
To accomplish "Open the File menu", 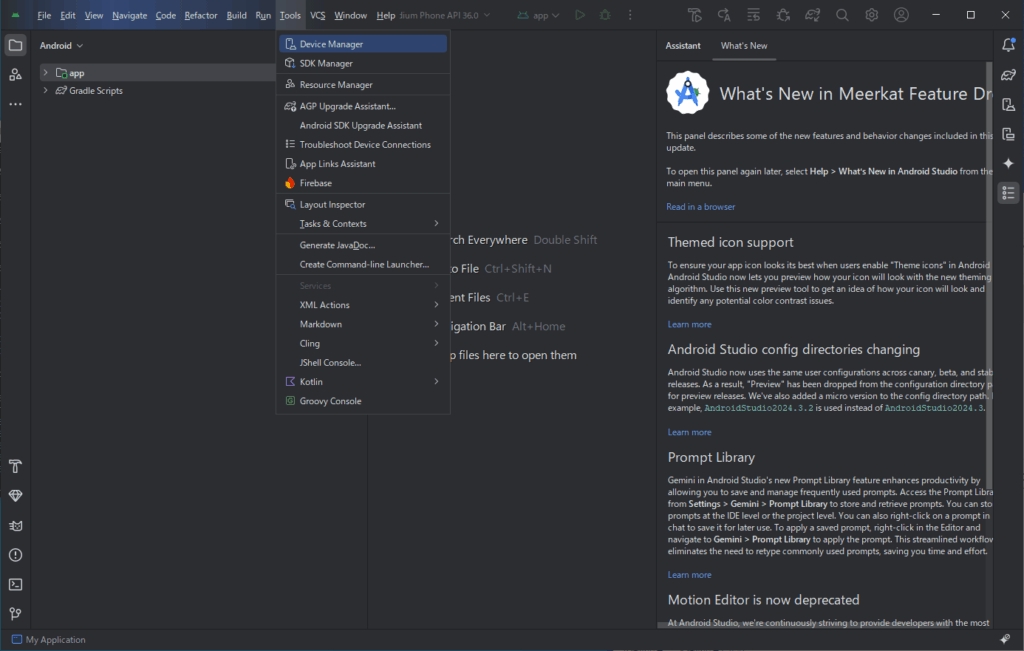I will (44, 15).
